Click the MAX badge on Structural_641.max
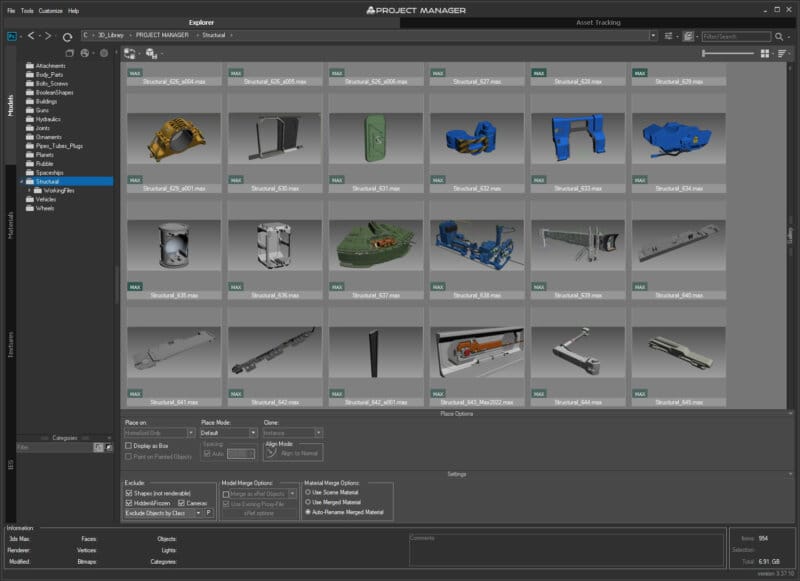800x581 pixels. (x=135, y=394)
